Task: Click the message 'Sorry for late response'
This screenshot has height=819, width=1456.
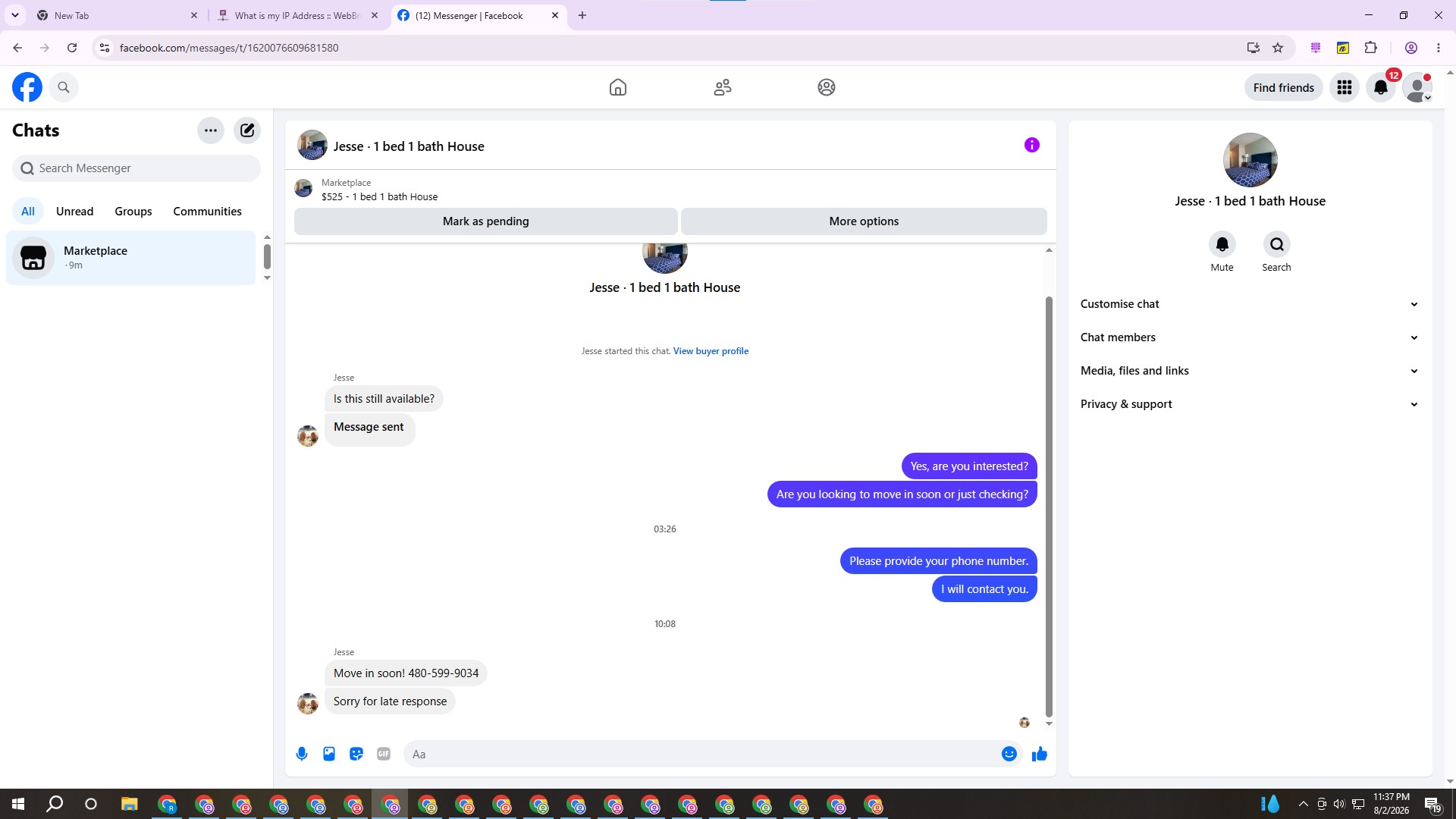Action: 390,701
